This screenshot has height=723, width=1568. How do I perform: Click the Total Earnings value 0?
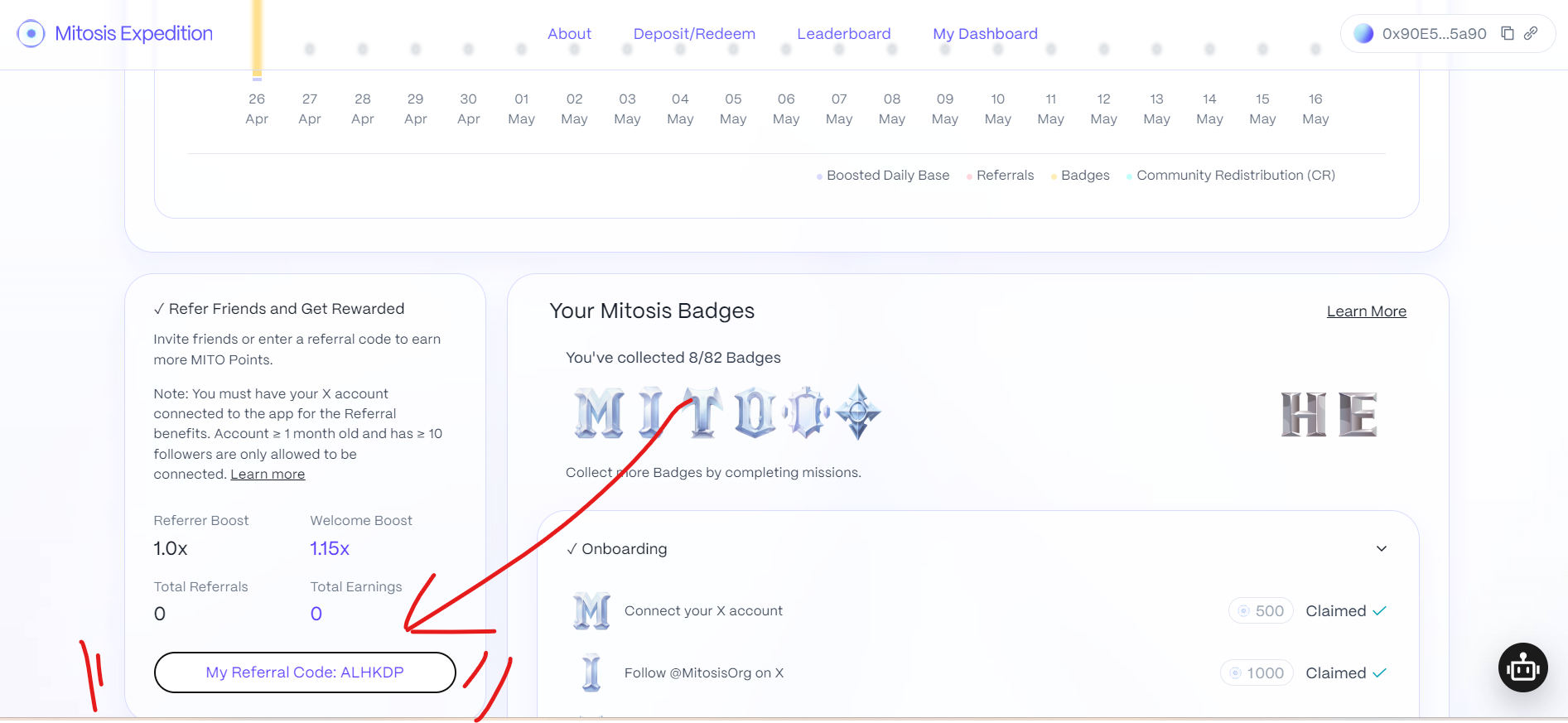click(316, 615)
